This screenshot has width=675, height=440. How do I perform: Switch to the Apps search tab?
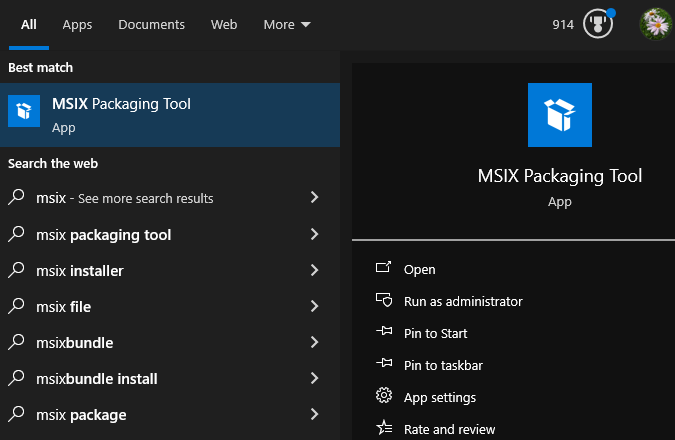click(x=77, y=25)
